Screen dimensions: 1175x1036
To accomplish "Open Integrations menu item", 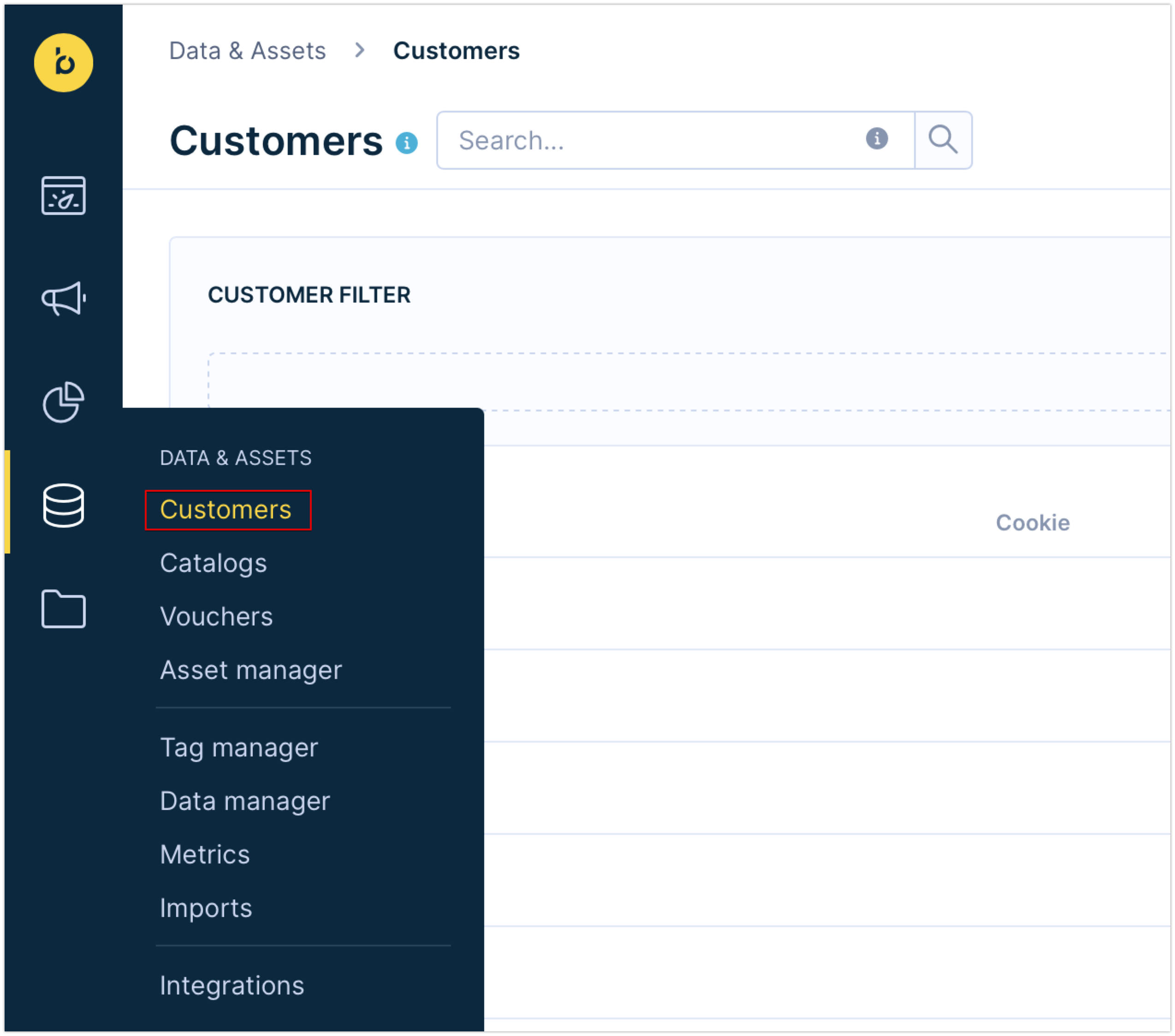I will pyautogui.click(x=231, y=985).
